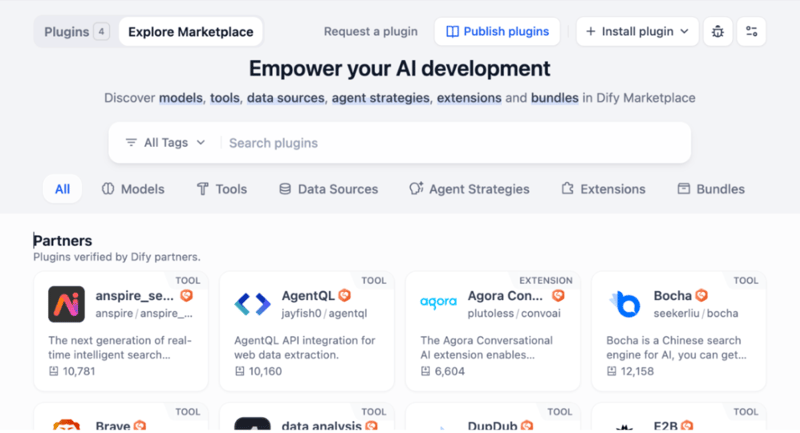Click the verified badge next to AgentQL
The image size is (800, 433).
point(345,296)
